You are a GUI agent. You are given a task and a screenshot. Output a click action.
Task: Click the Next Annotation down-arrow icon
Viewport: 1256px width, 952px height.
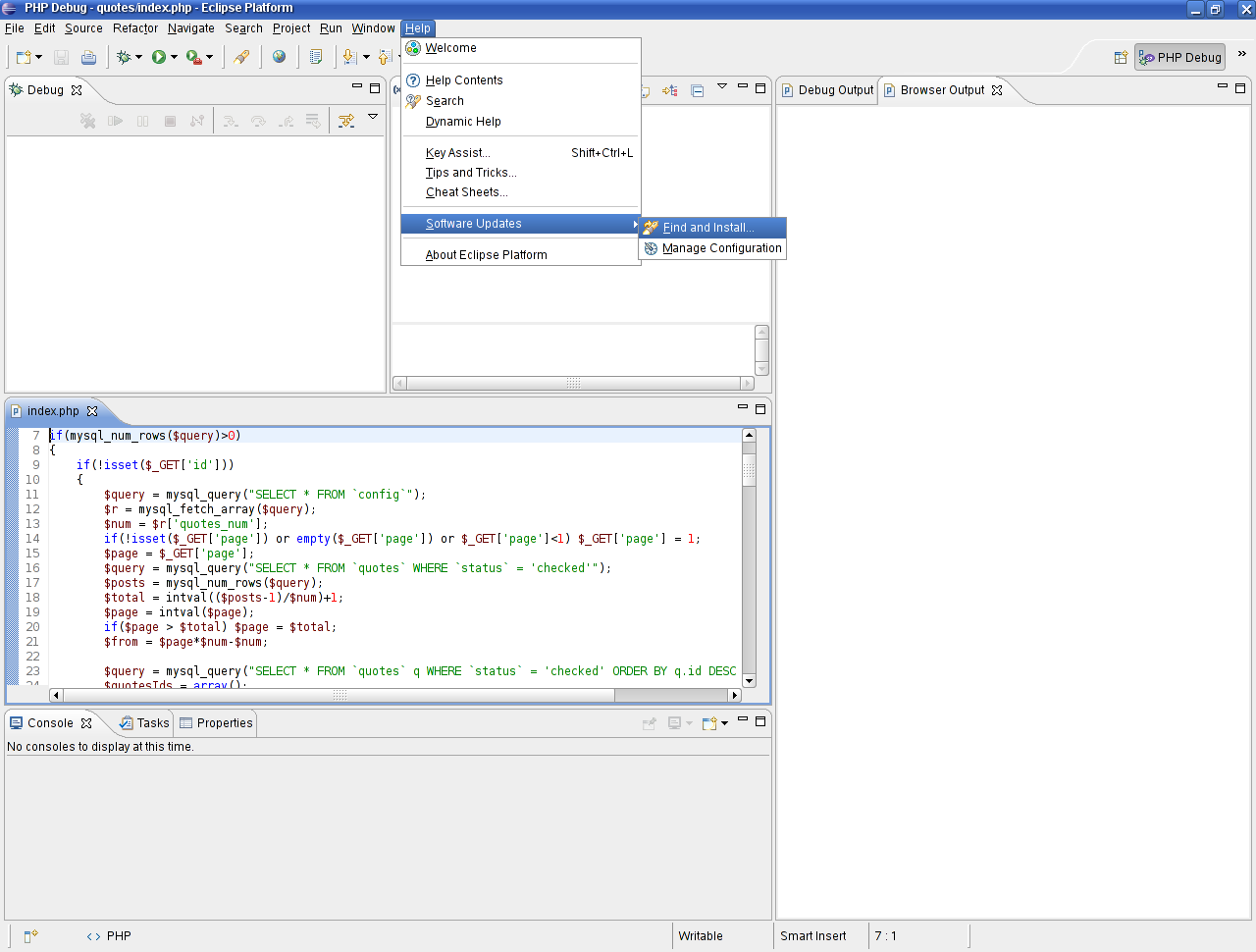(x=350, y=57)
